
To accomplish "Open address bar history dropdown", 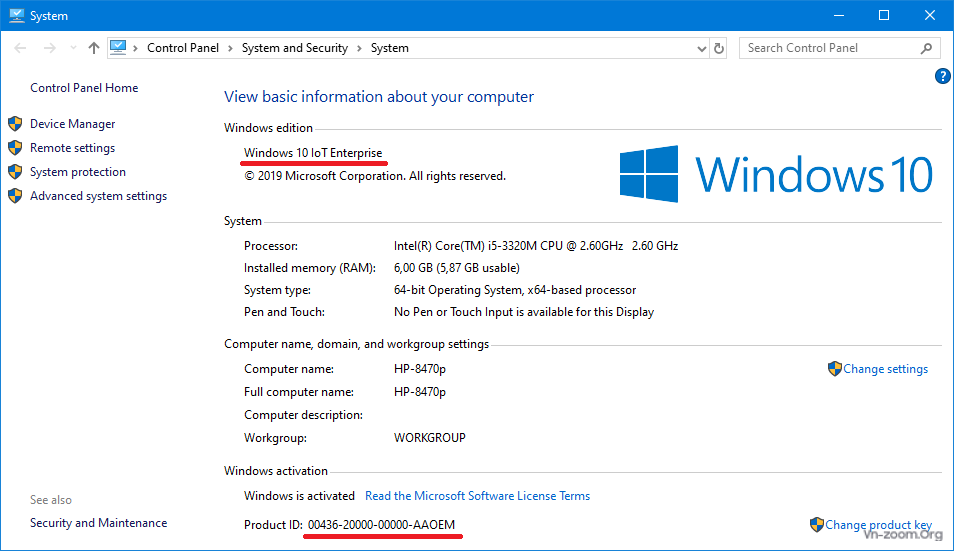I will tap(702, 48).
